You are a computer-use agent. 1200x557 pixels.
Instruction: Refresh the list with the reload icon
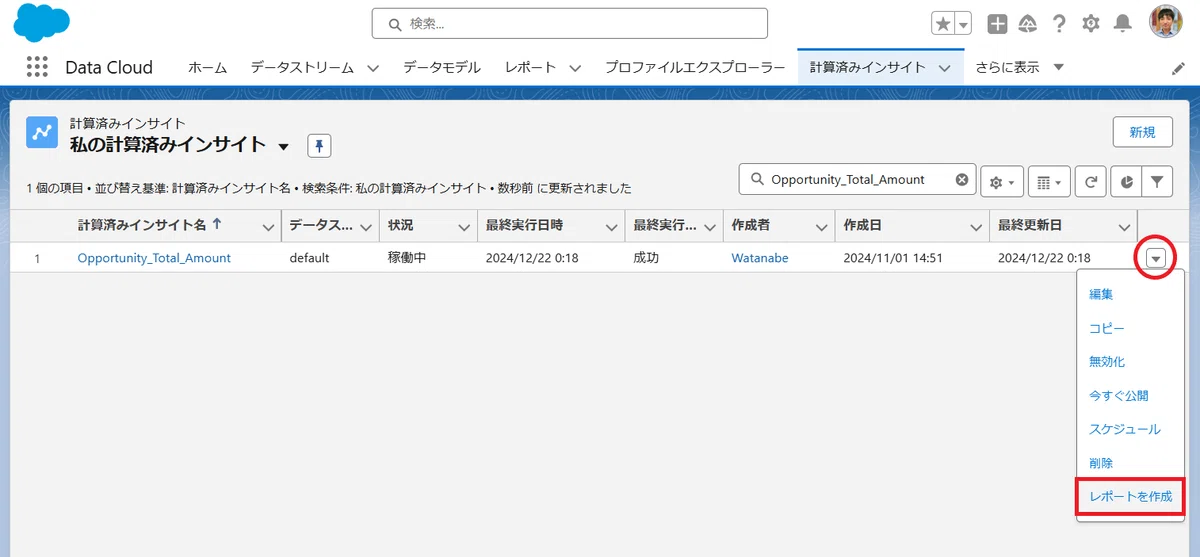click(x=1092, y=182)
